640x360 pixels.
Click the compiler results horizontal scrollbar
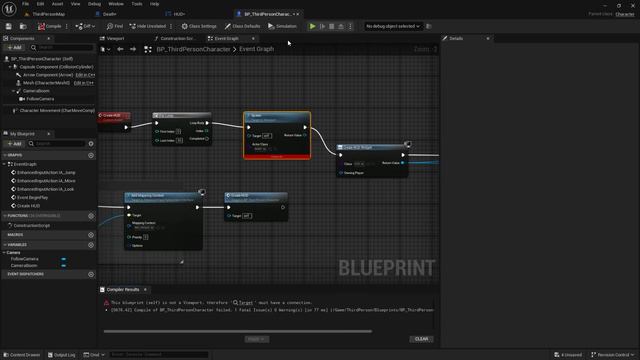[x=238, y=331]
